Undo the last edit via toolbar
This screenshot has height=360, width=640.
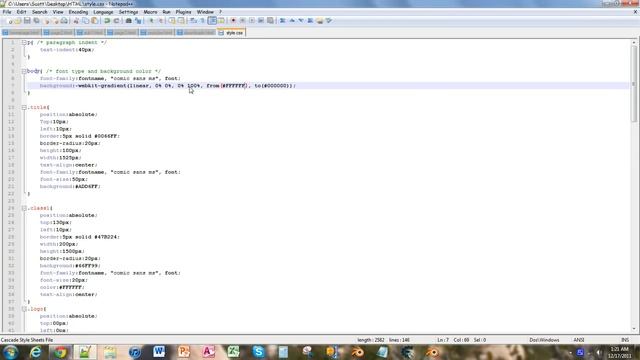point(107,20)
